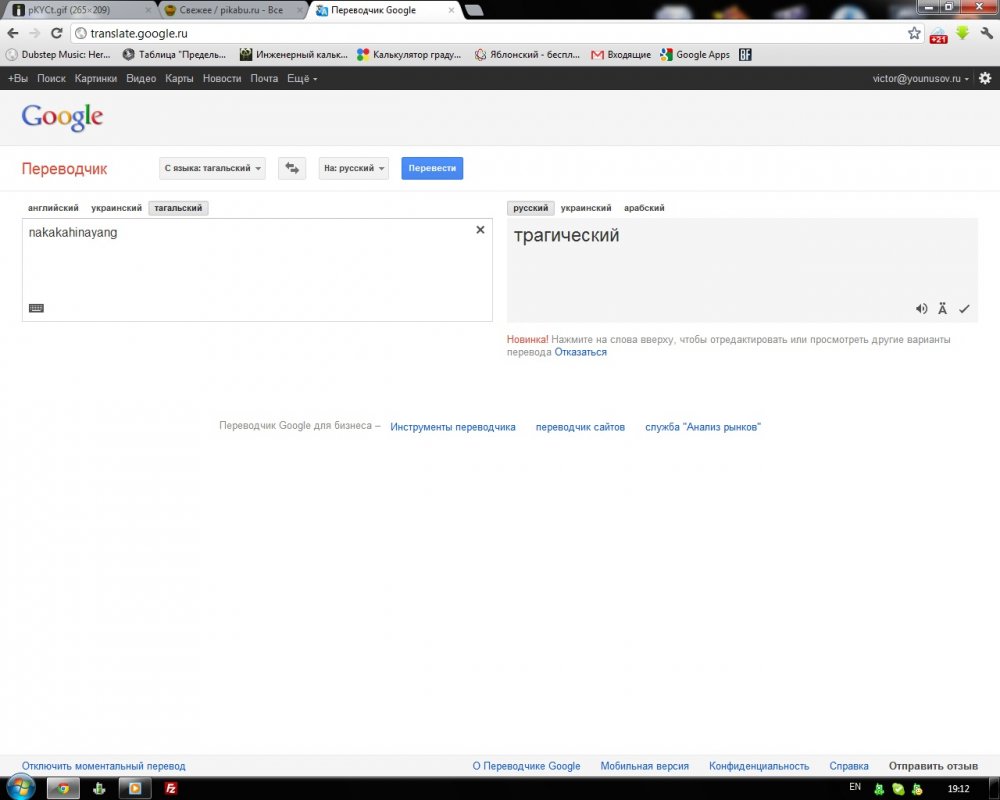This screenshot has width=1000, height=800.
Task: Pick Arabic as target language
Action: (644, 208)
